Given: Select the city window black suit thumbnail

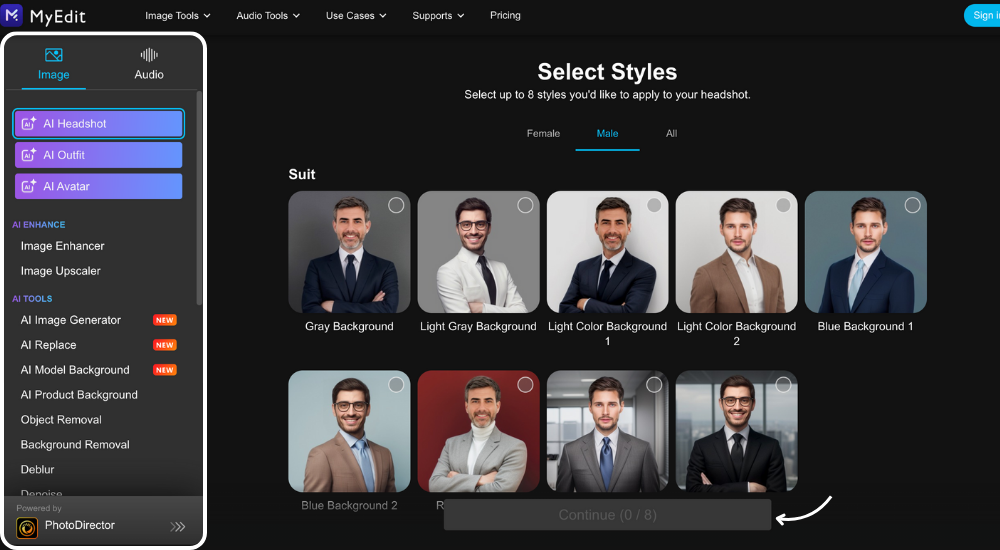Looking at the screenshot, I should [737, 431].
